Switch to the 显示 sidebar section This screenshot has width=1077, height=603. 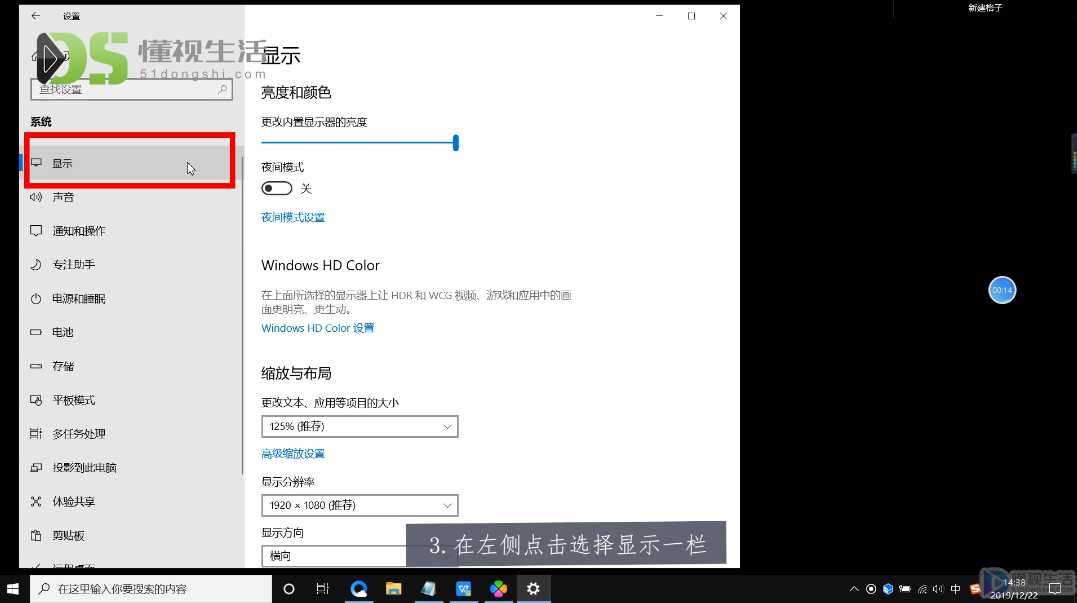click(60, 162)
